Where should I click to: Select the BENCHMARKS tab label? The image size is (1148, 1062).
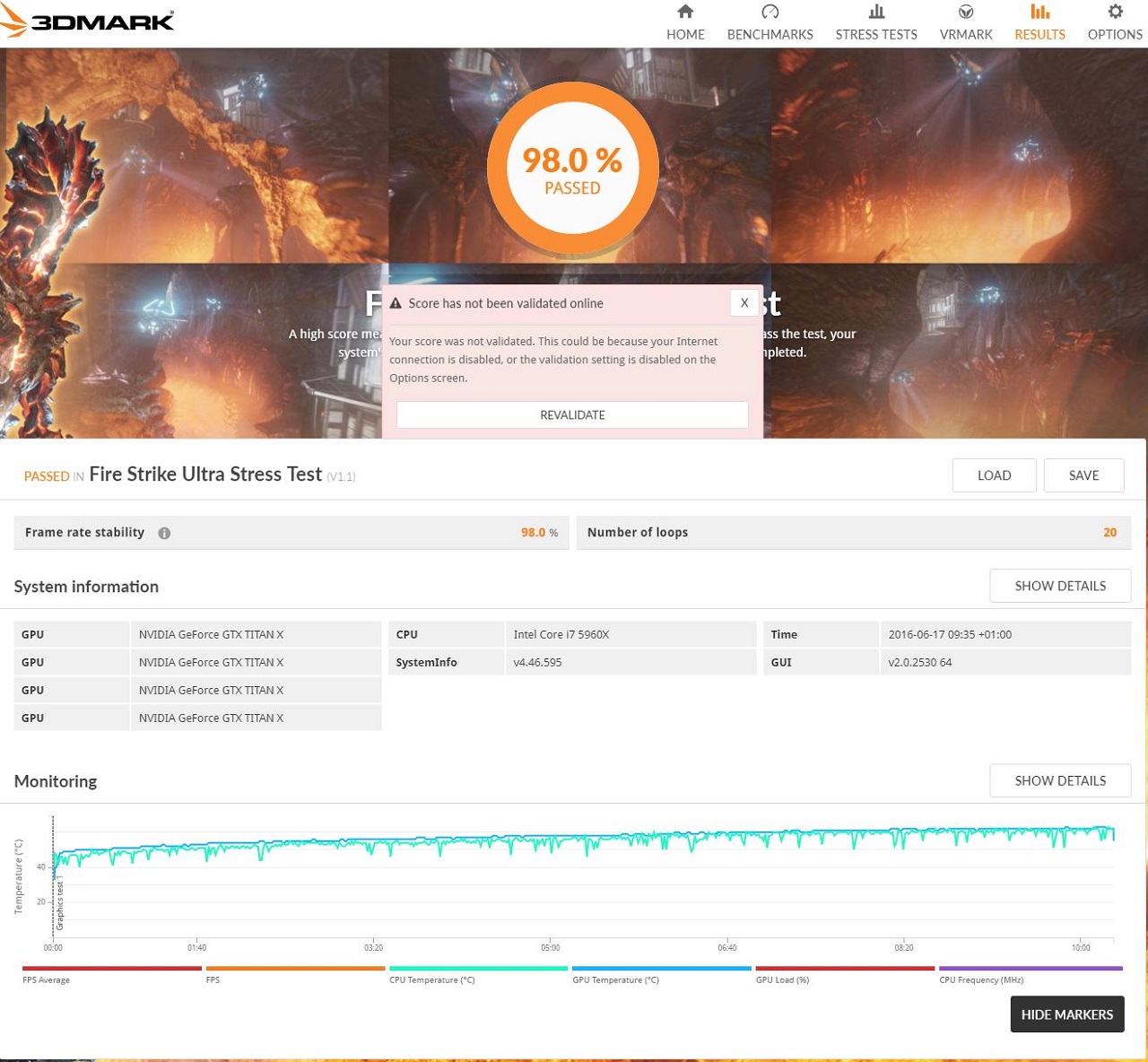click(770, 34)
